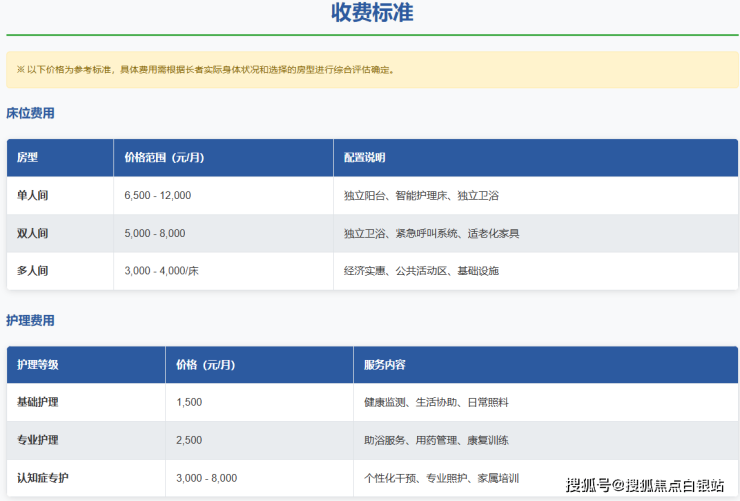Click the 房型 column header
The height and width of the screenshot is (501, 740).
[28, 158]
